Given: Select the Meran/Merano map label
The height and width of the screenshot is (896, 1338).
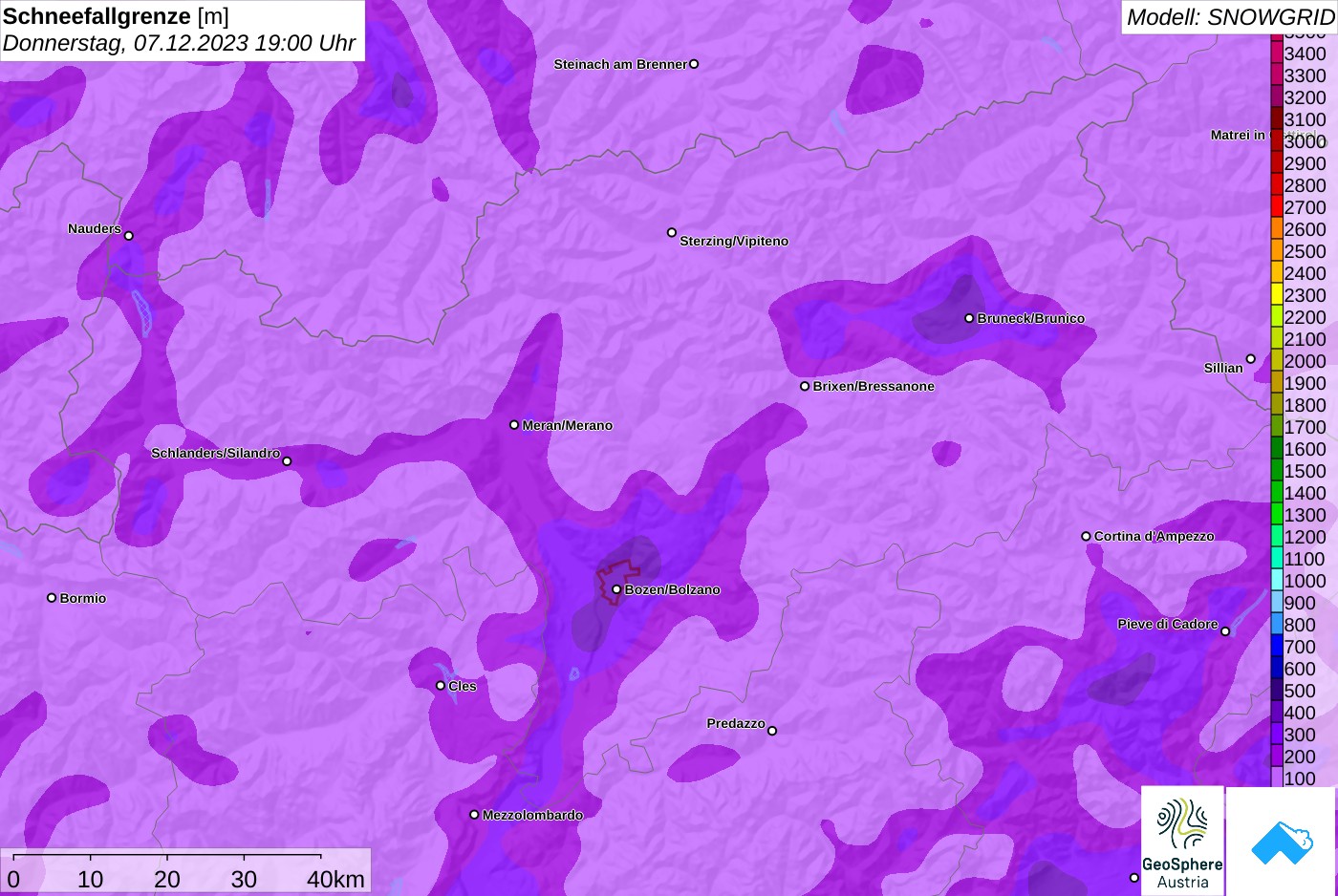Looking at the screenshot, I should [x=568, y=425].
